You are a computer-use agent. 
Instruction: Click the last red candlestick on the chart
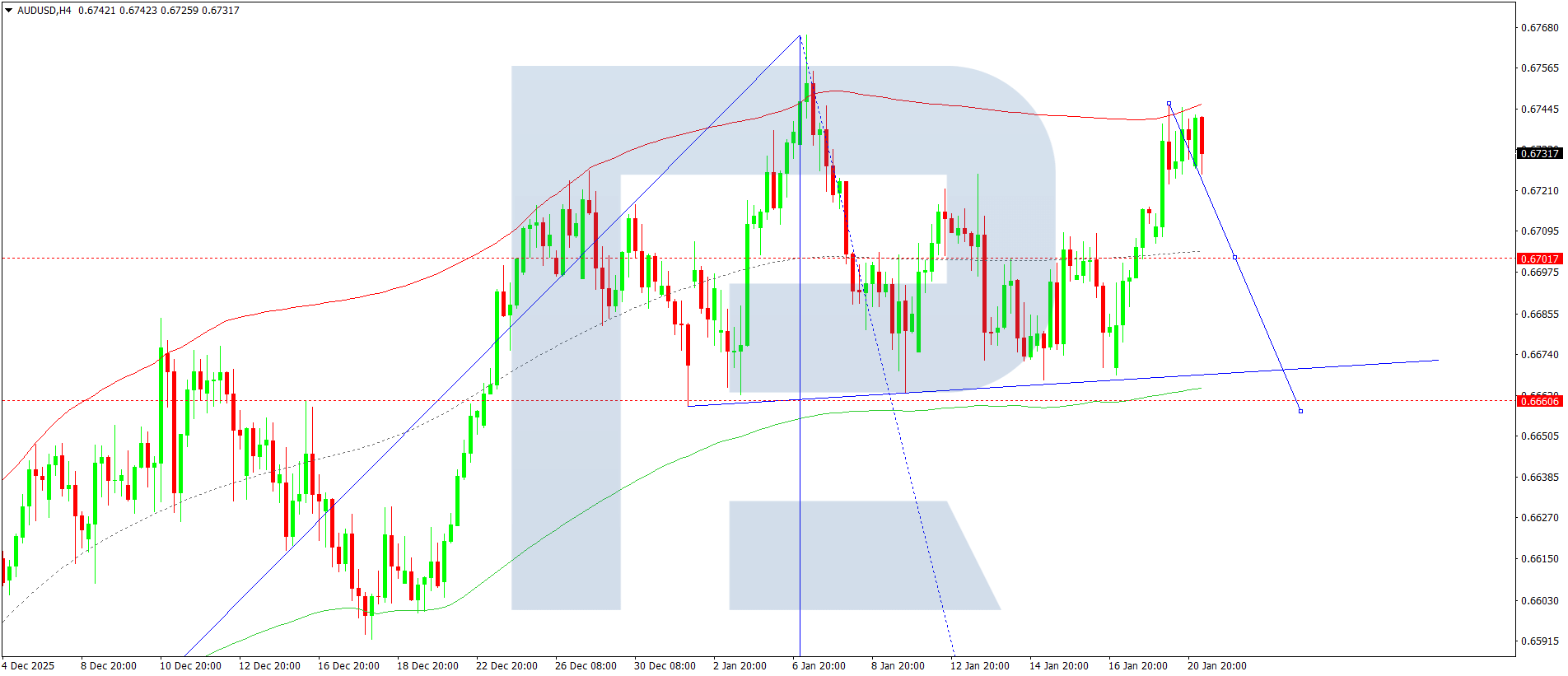tap(1202, 136)
